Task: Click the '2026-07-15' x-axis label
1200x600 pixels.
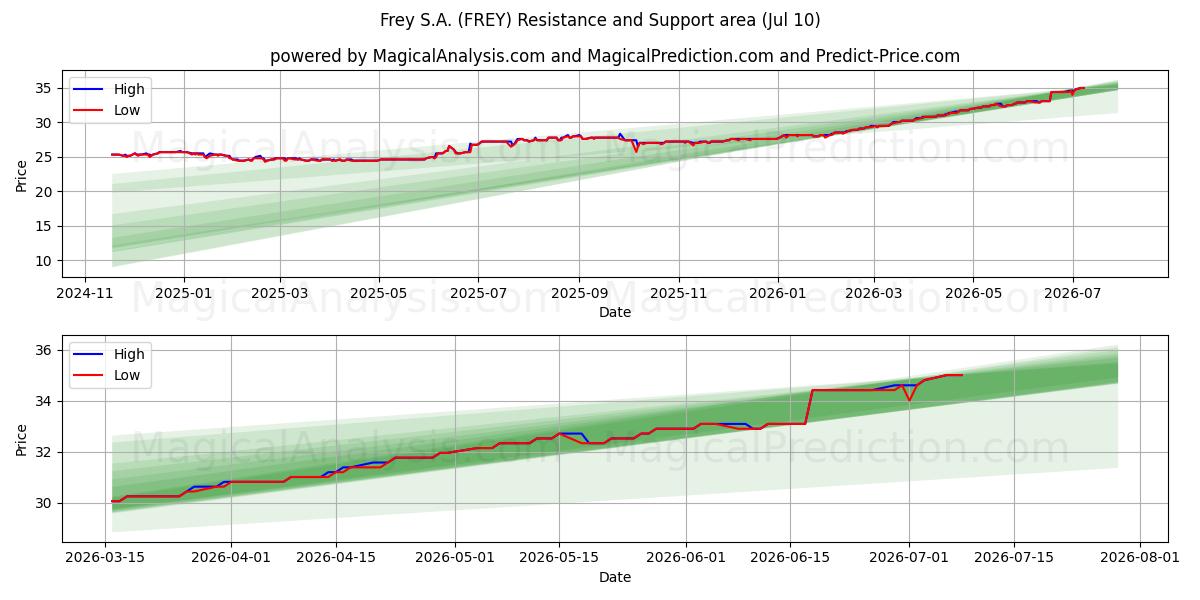Action: (x=1013, y=560)
